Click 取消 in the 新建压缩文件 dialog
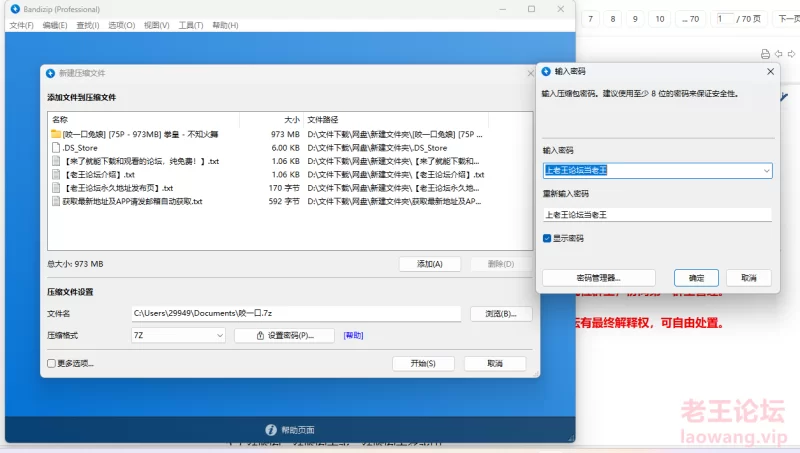Viewport: 800px width, 453px height. [495, 363]
